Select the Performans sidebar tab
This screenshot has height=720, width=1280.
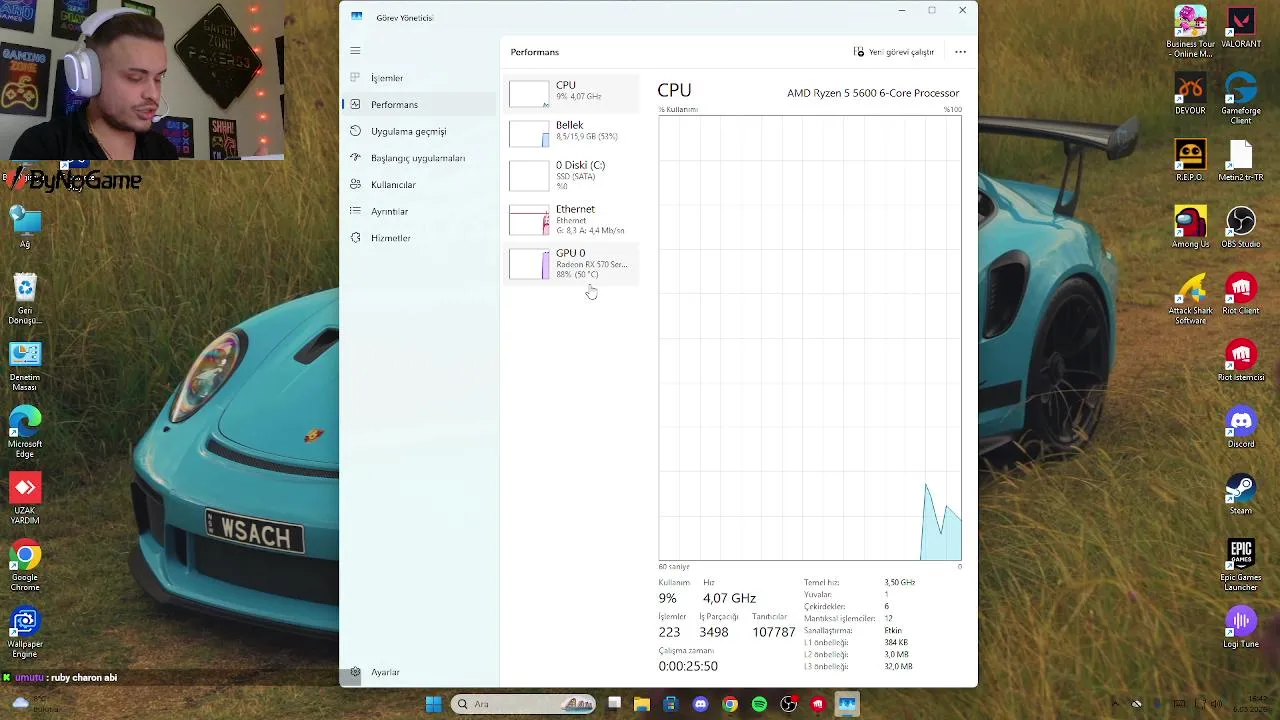tap(418, 104)
